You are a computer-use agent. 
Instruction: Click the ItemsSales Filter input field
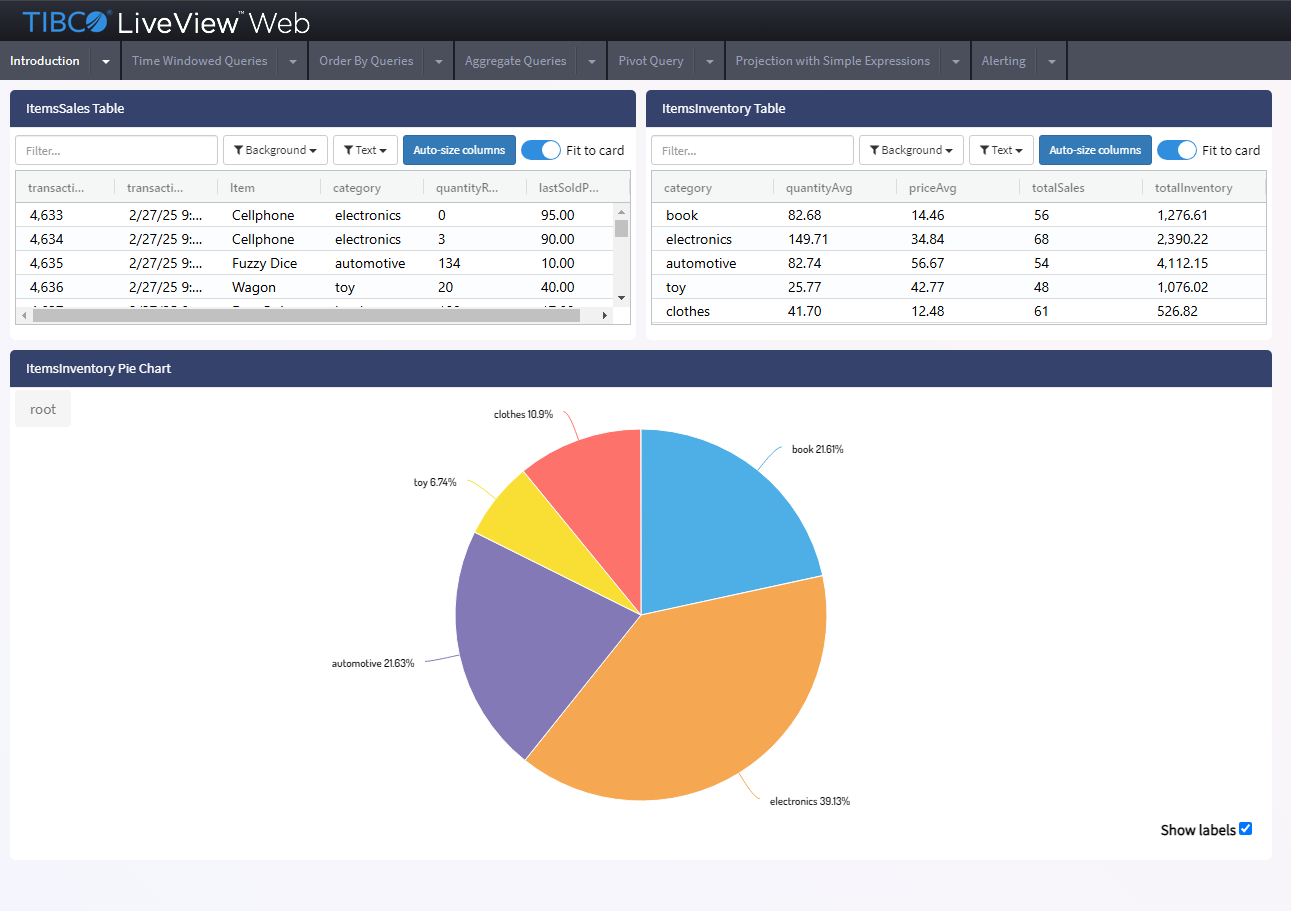tap(116, 150)
